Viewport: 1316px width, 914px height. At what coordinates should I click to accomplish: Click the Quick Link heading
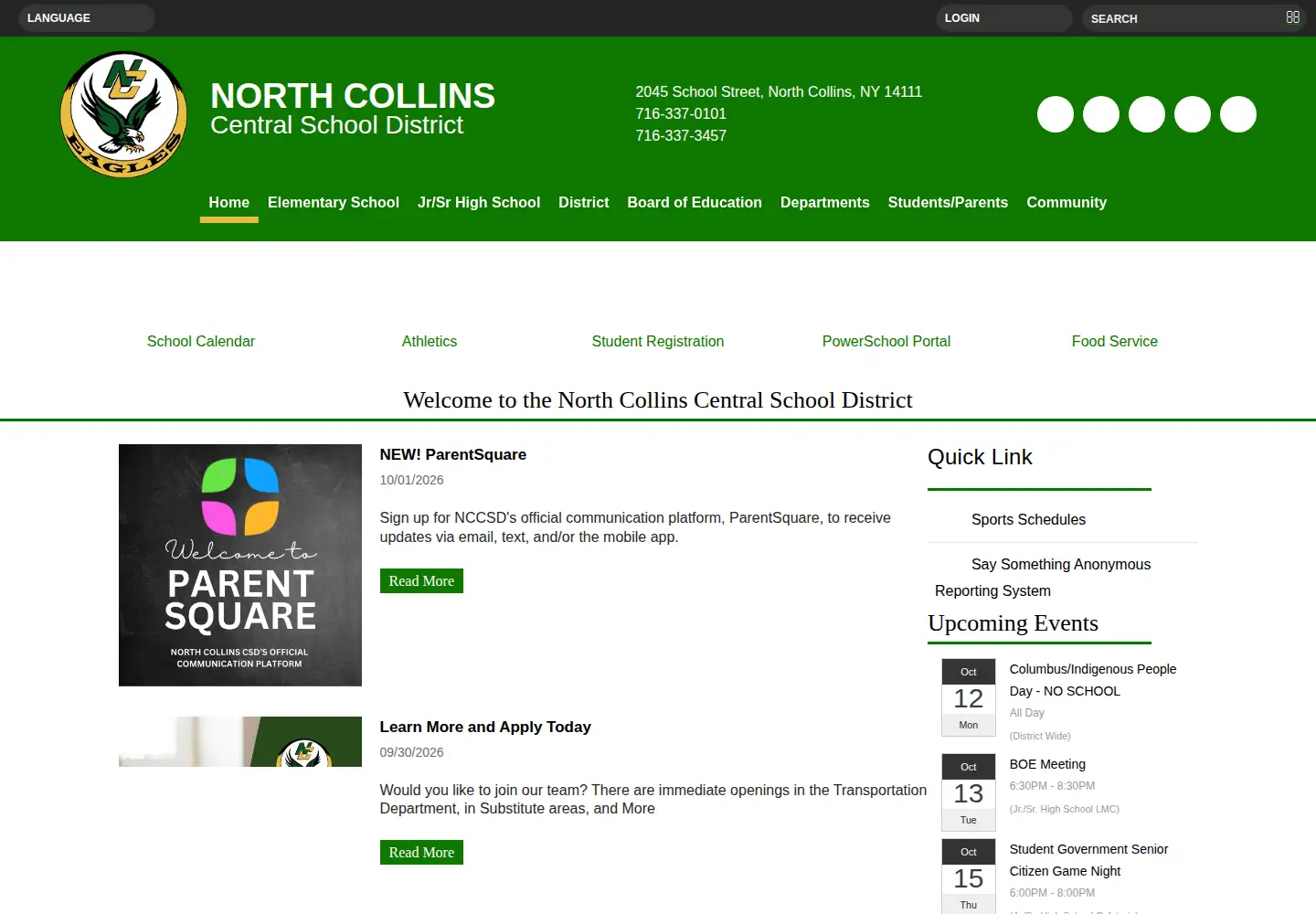[980, 457]
